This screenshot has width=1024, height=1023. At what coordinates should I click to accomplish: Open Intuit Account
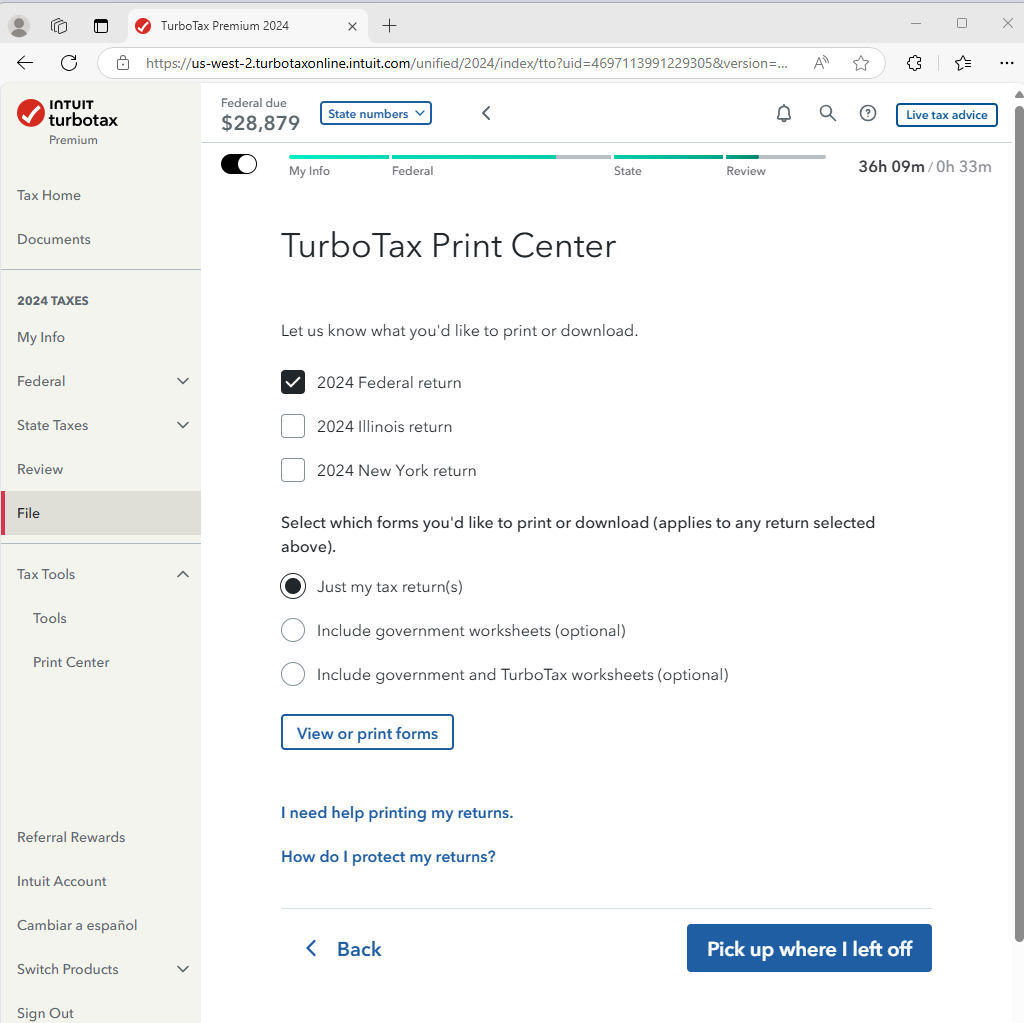(x=61, y=881)
